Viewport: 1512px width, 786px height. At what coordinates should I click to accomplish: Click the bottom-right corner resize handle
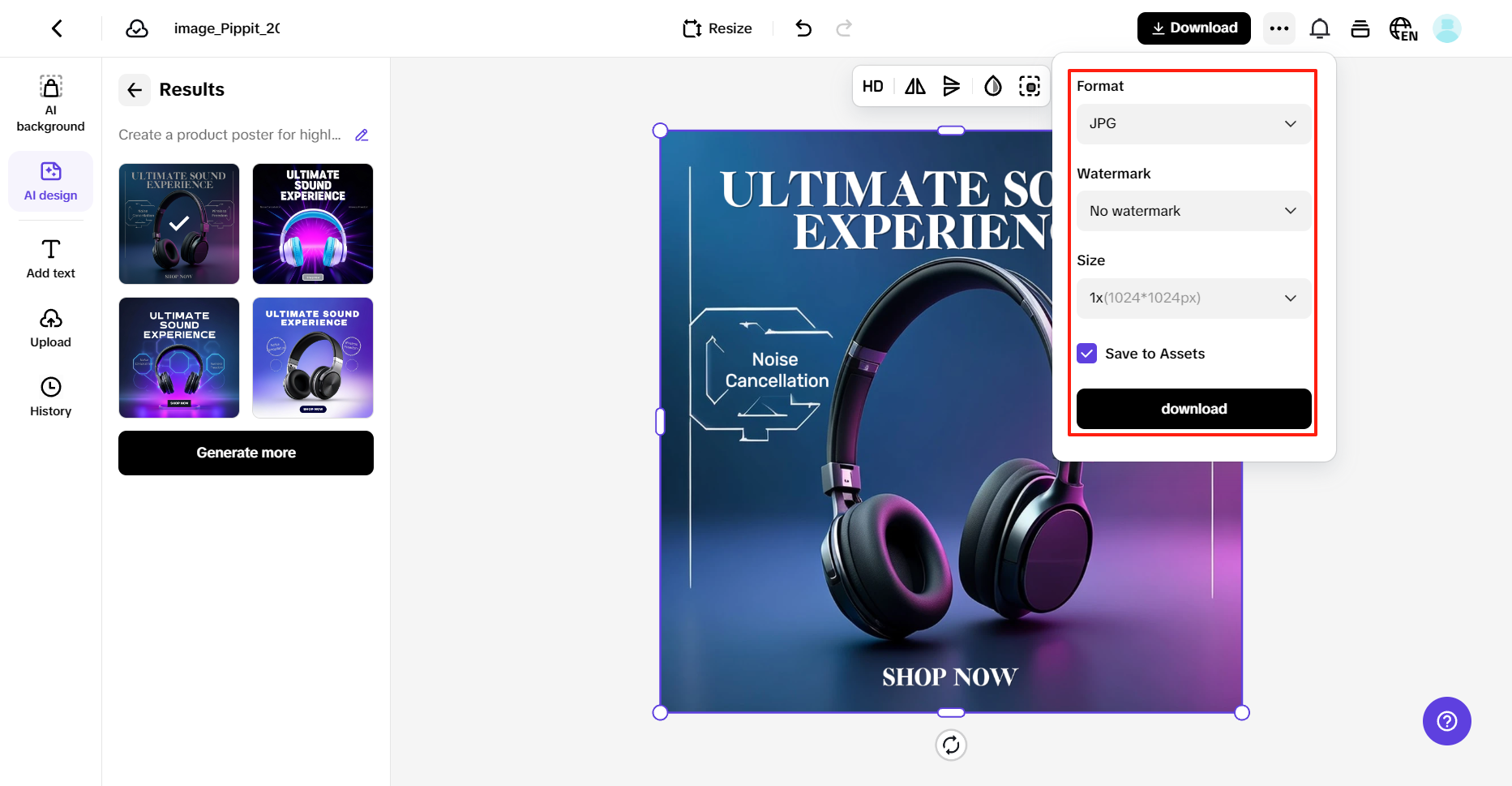click(1242, 713)
